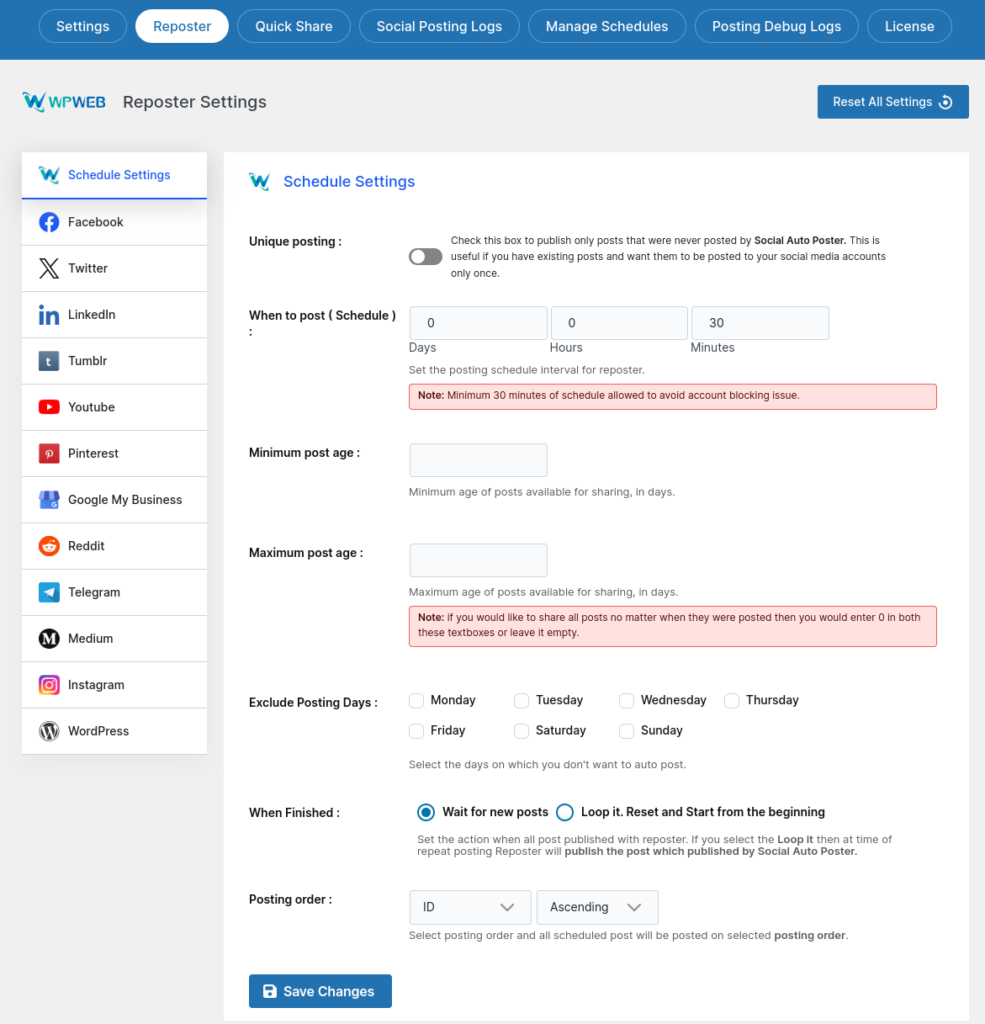Select the Instagram icon in sidebar
This screenshot has height=1024, width=985.
49,684
